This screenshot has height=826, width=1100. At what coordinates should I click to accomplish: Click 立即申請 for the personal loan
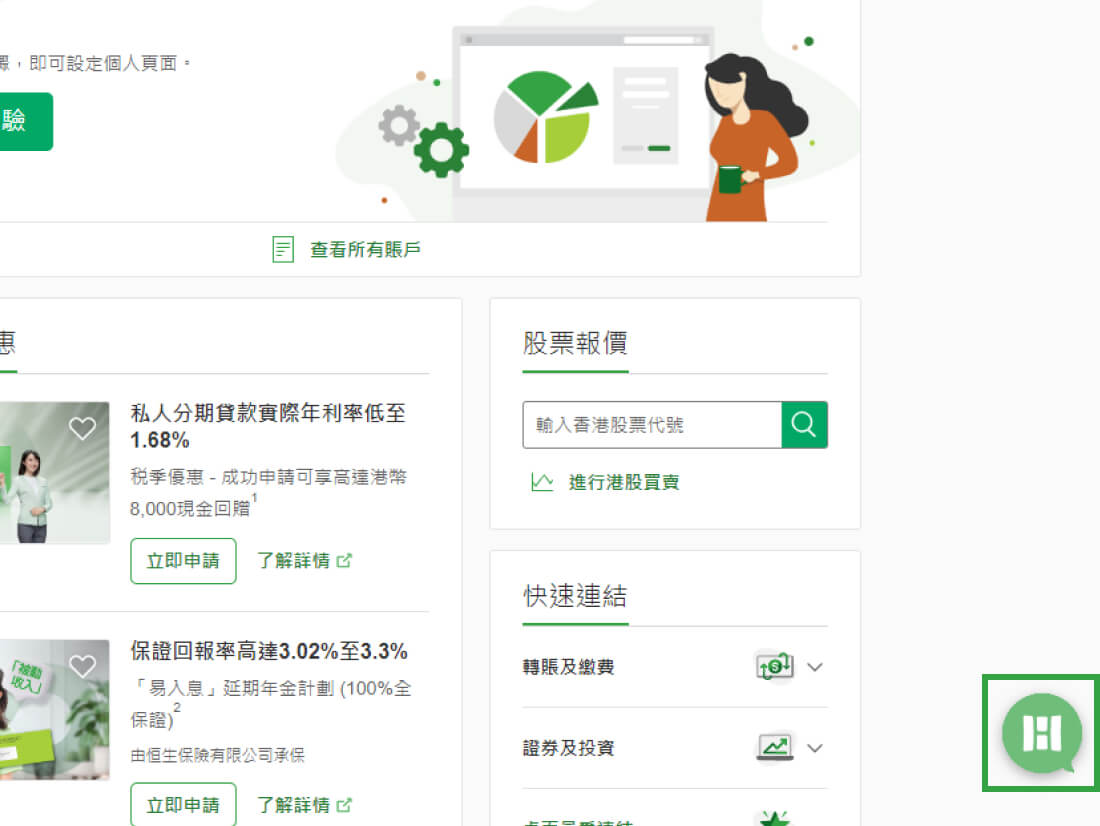183,561
